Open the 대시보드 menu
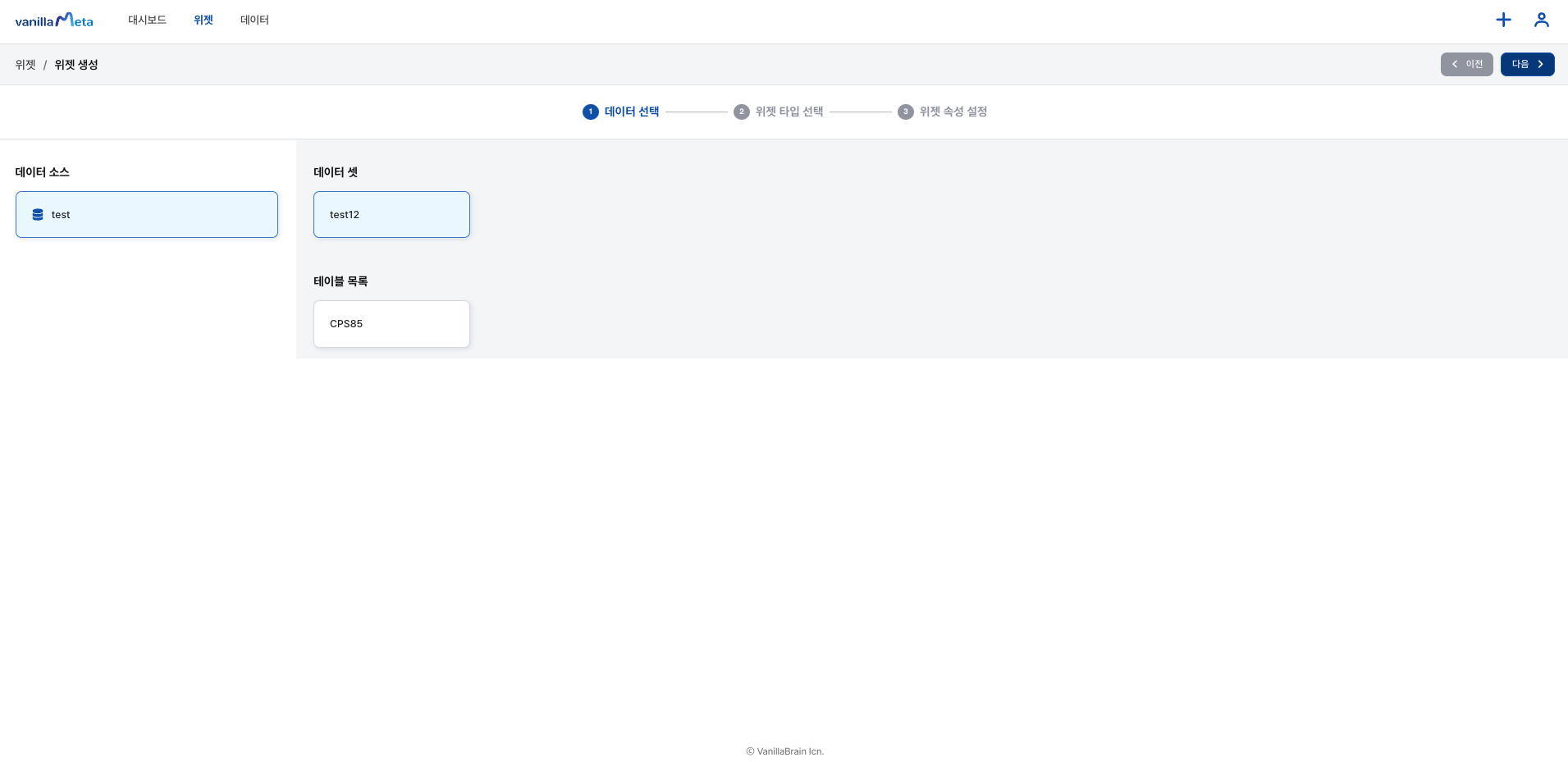The height and width of the screenshot is (762, 1568). [x=147, y=20]
